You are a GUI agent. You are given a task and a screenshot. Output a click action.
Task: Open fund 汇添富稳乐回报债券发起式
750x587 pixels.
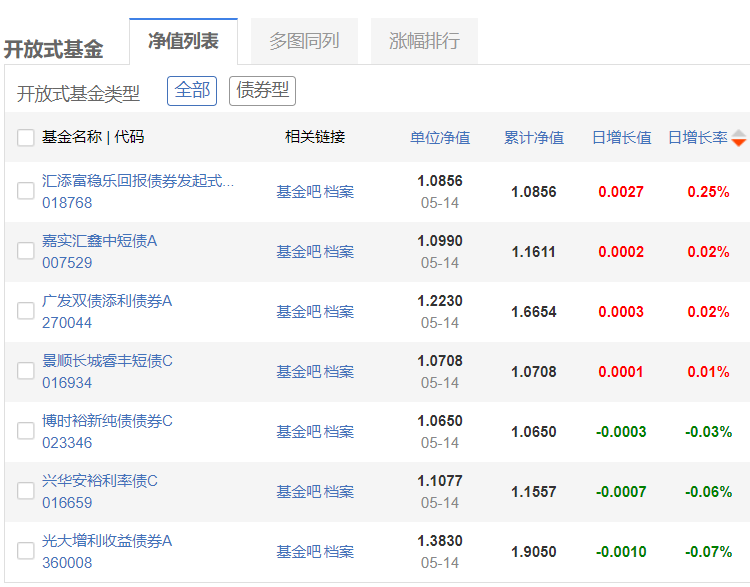(138, 181)
